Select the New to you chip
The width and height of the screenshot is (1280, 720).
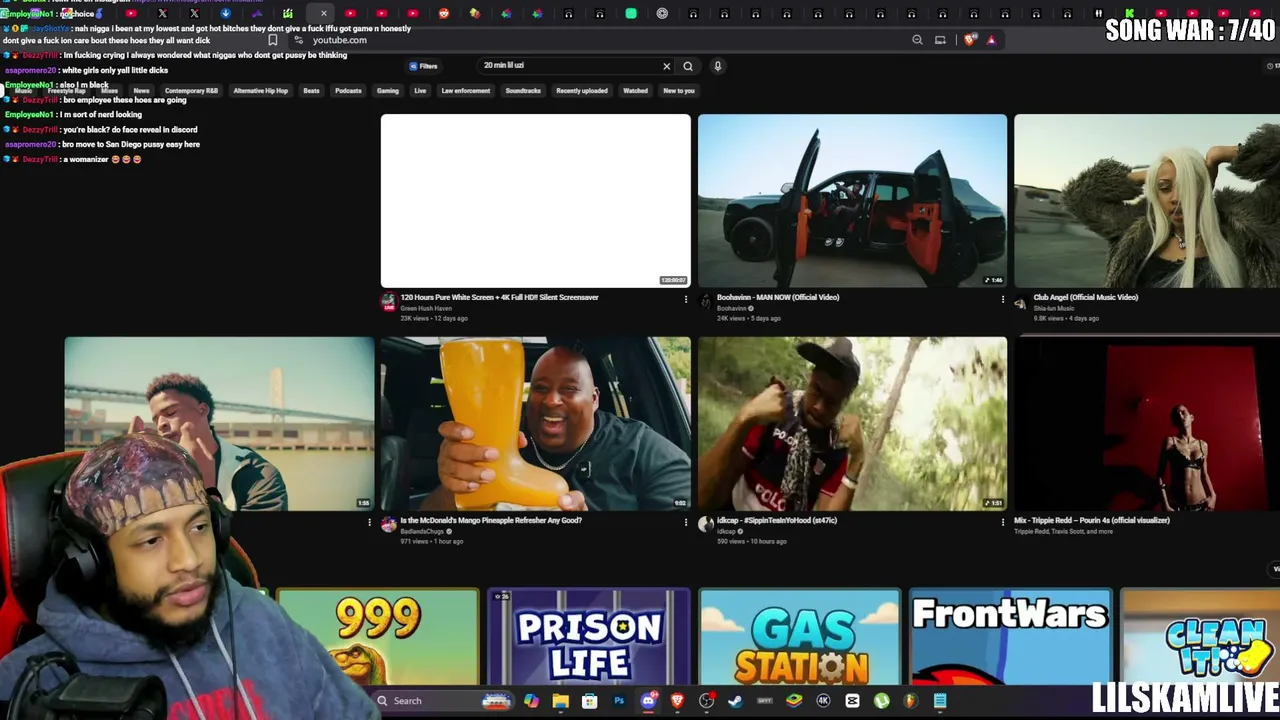click(x=679, y=91)
